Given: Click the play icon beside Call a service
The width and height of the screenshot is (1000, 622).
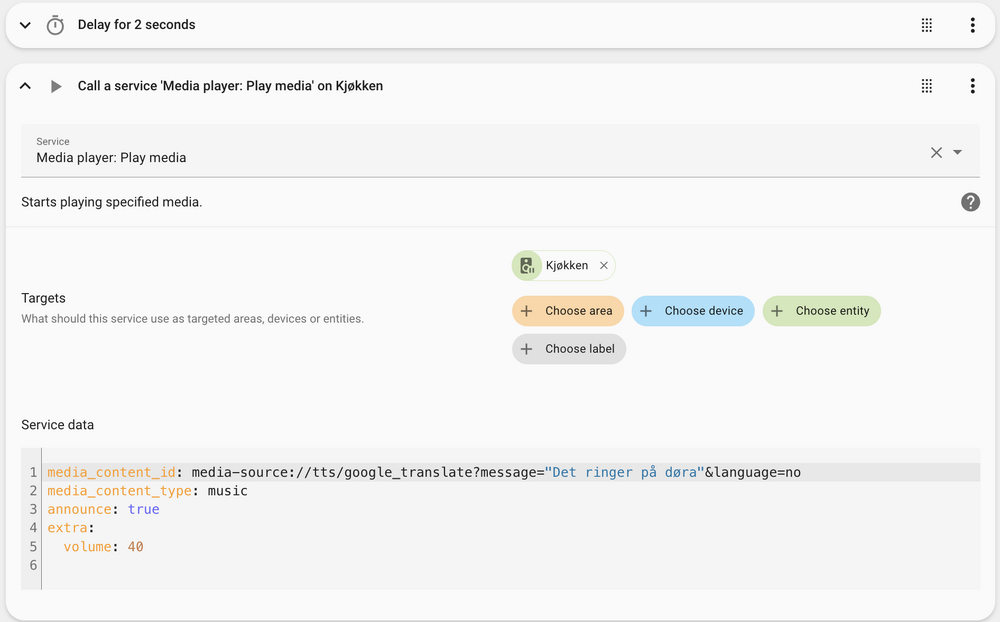Looking at the screenshot, I should (56, 86).
